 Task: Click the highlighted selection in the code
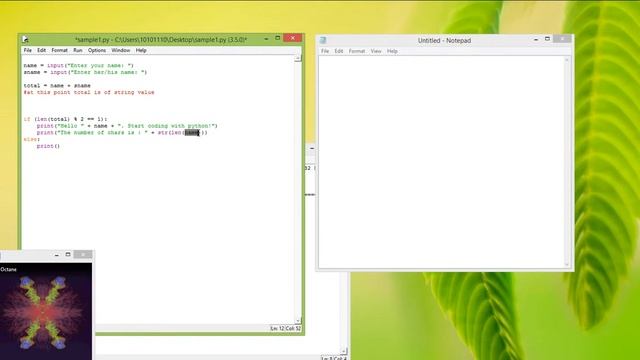coord(192,133)
